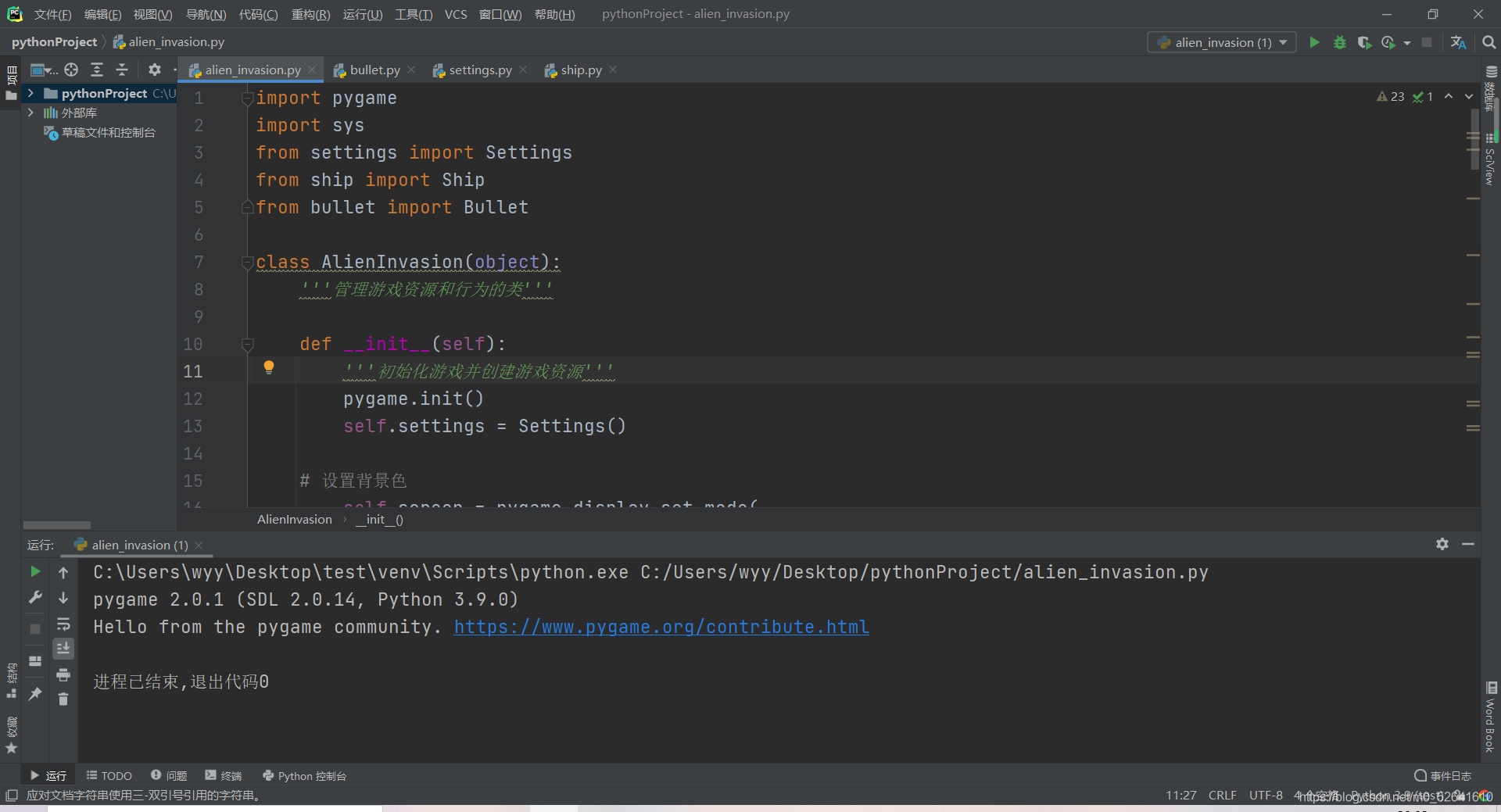Open run configuration wrench icon
This screenshot has width=1501, height=812.
pyautogui.click(x=35, y=598)
